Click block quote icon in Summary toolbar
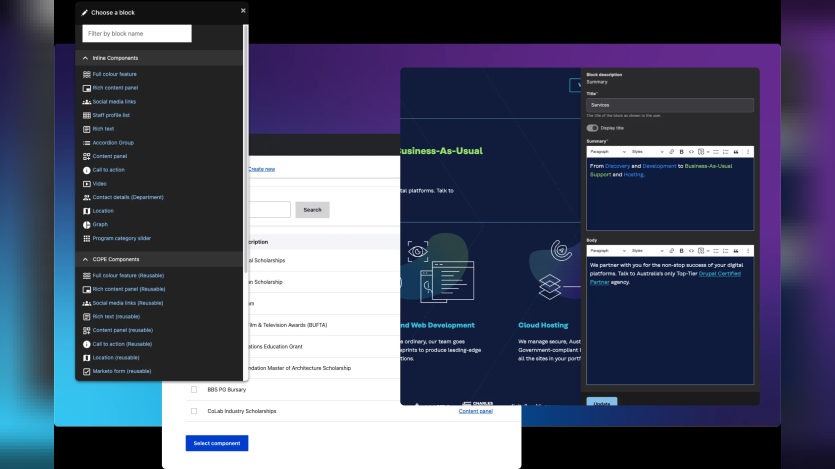The width and height of the screenshot is (835, 469). (x=736, y=152)
